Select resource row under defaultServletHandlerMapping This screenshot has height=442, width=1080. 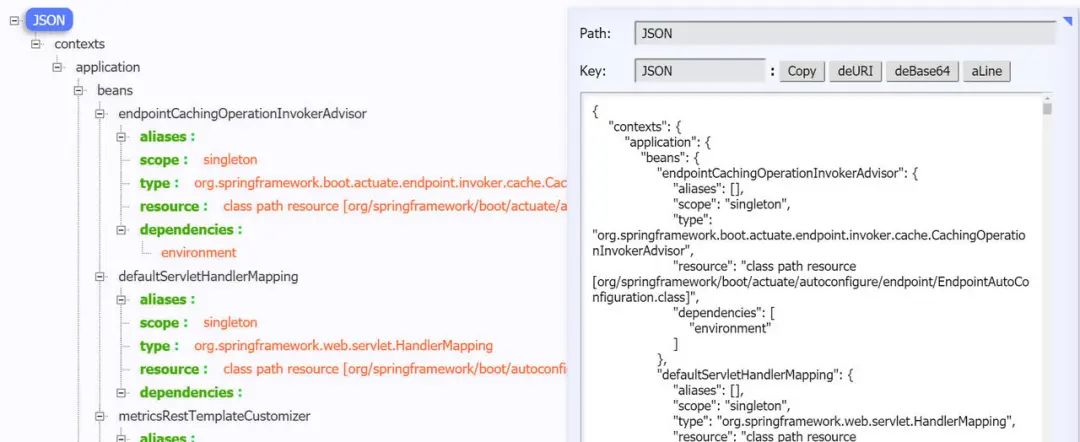tap(353, 369)
